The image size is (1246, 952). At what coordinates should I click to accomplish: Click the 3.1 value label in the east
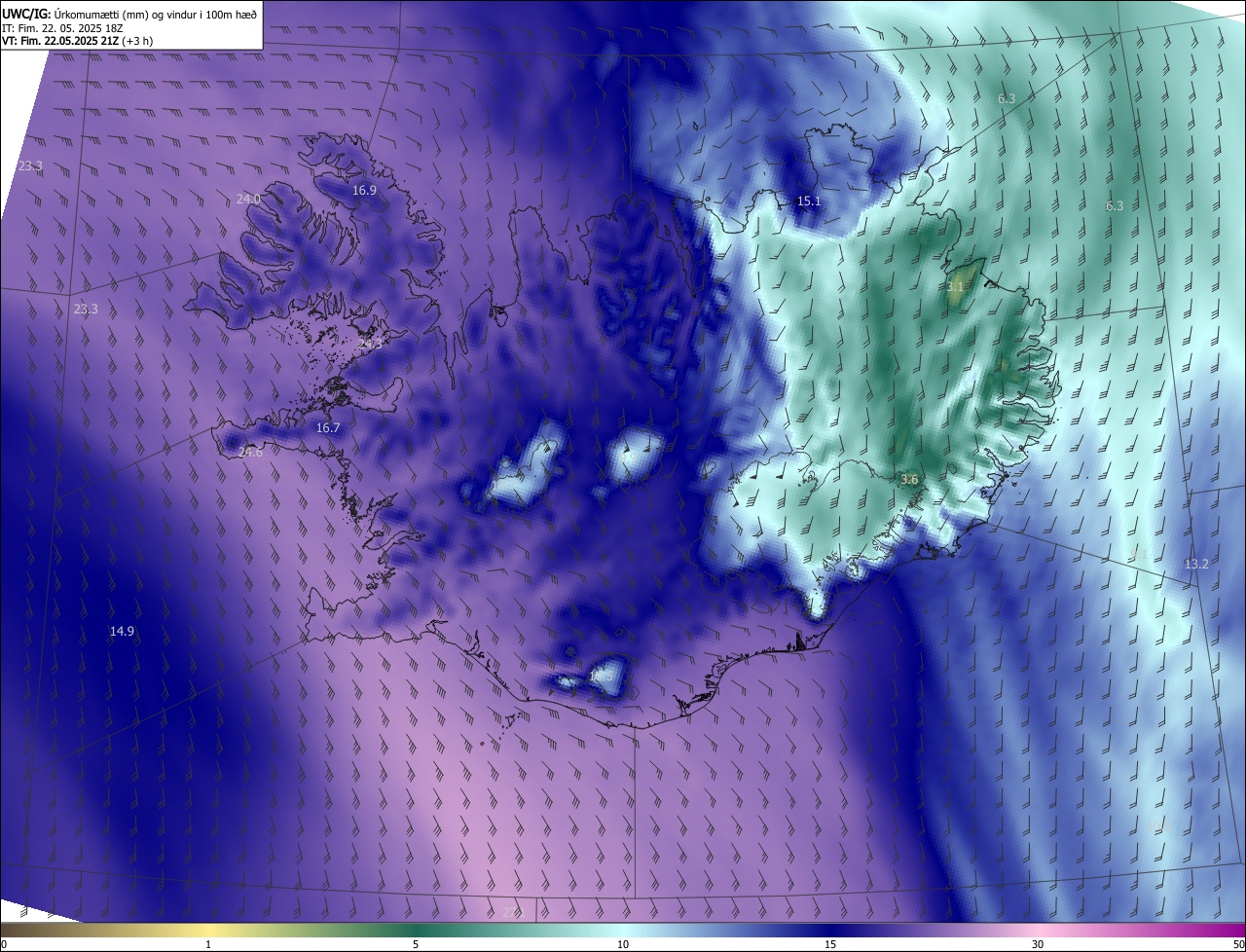click(x=955, y=287)
